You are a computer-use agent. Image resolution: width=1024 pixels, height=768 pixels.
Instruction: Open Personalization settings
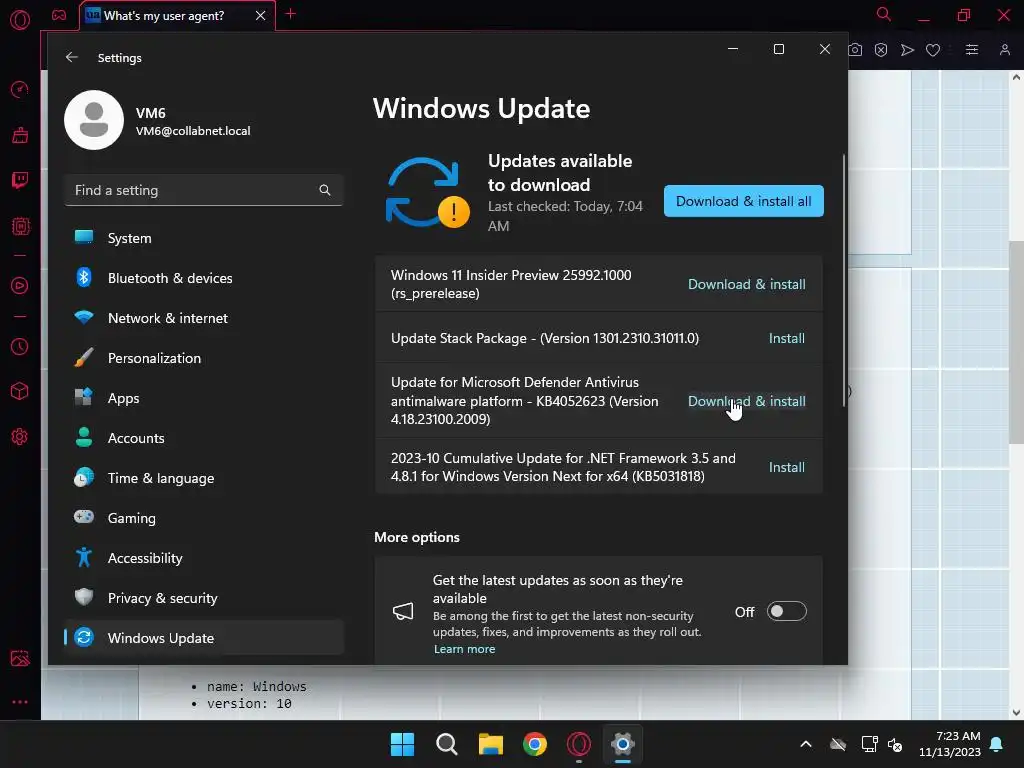pos(204,358)
